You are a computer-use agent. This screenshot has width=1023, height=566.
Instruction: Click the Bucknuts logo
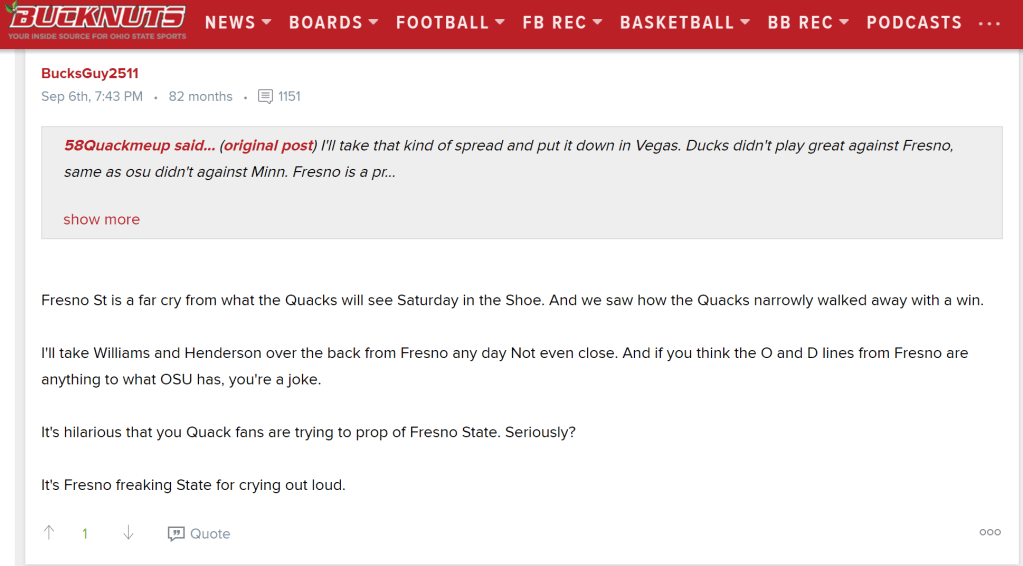click(96, 21)
